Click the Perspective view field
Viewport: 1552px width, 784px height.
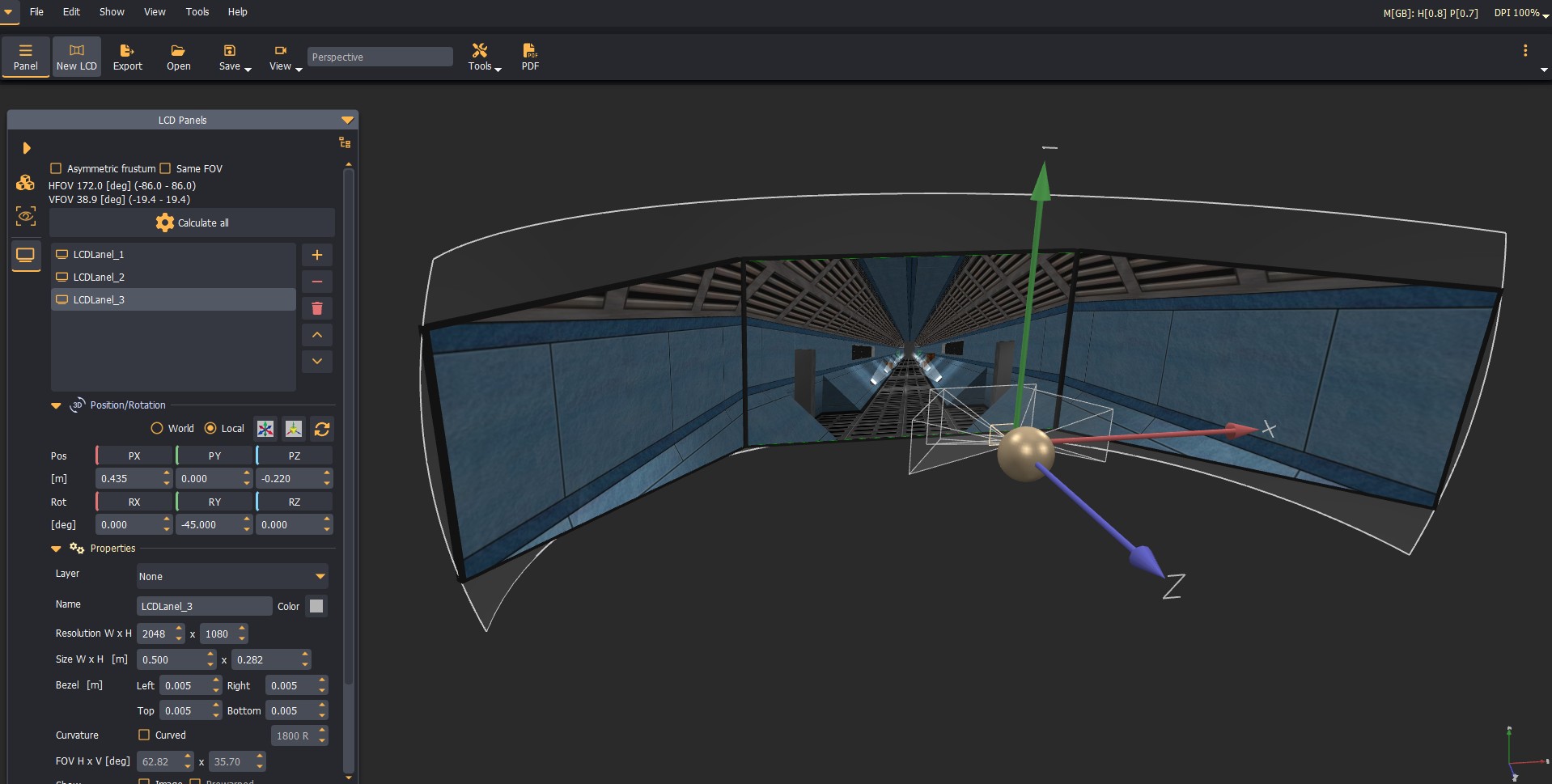pyautogui.click(x=380, y=57)
